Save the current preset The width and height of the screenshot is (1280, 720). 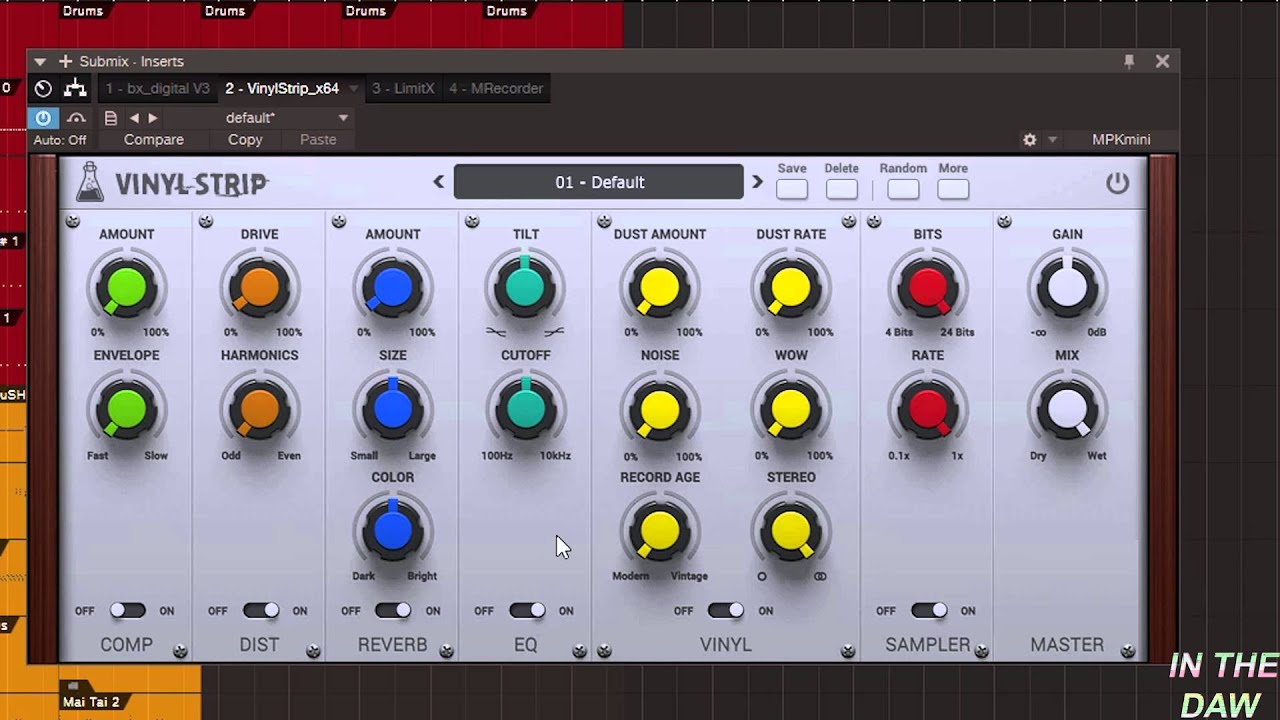click(792, 189)
